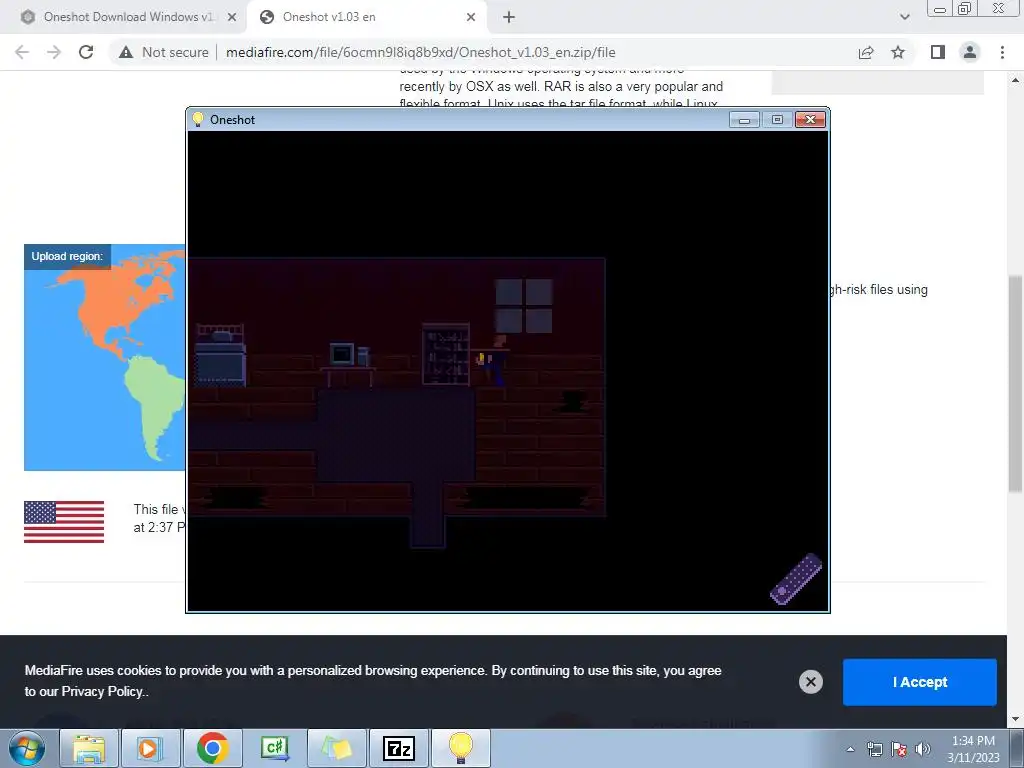Bookmark this page with the star icon
This screenshot has height=768, width=1024.
pos(898,52)
